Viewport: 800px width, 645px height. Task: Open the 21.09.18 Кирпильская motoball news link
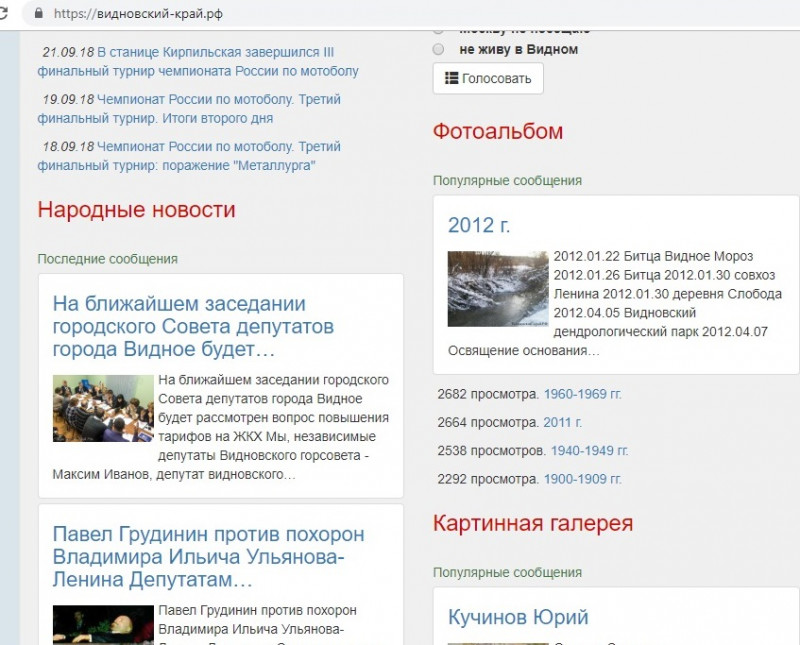pos(198,62)
